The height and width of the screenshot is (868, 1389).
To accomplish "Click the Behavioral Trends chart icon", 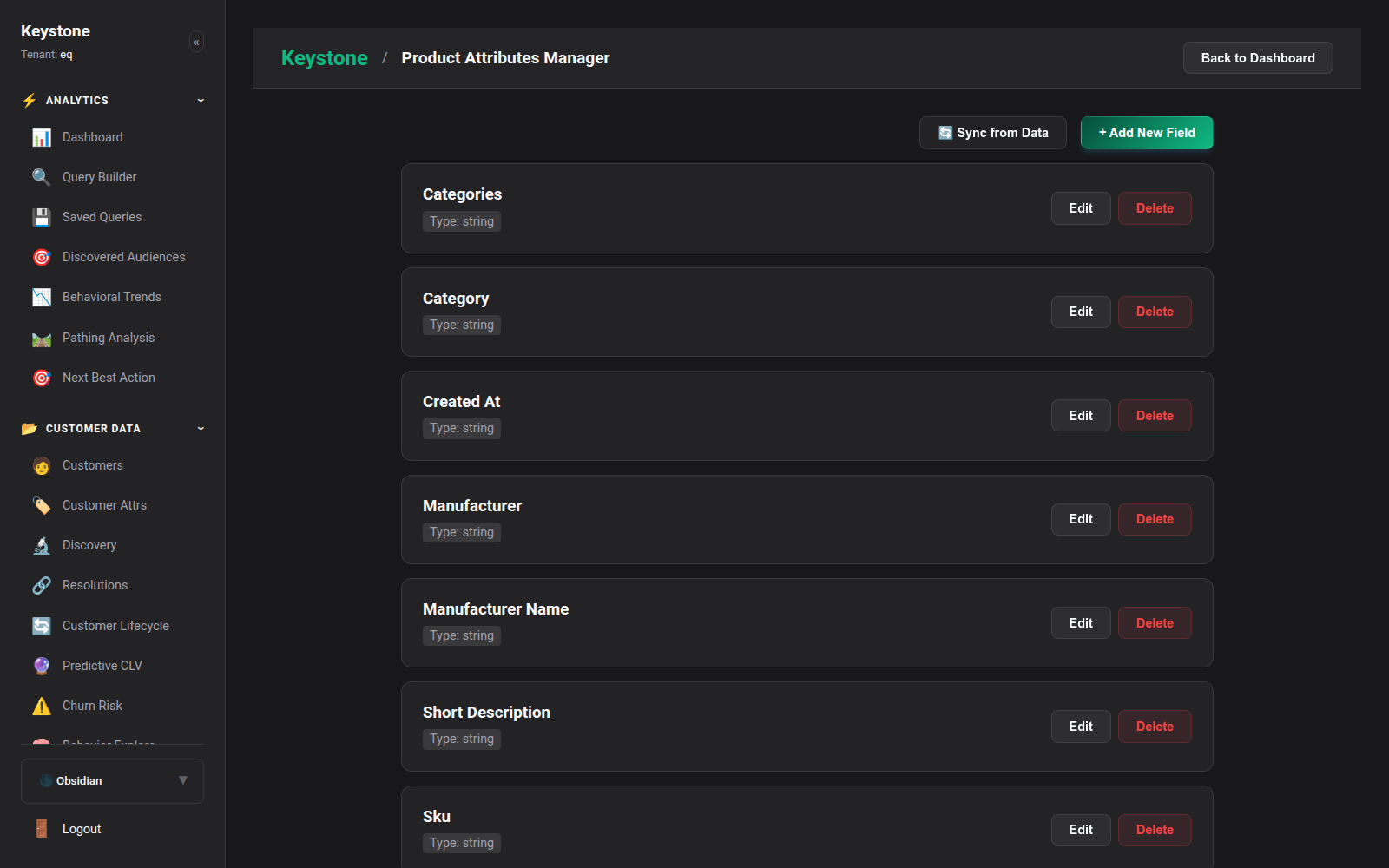I will tap(42, 298).
